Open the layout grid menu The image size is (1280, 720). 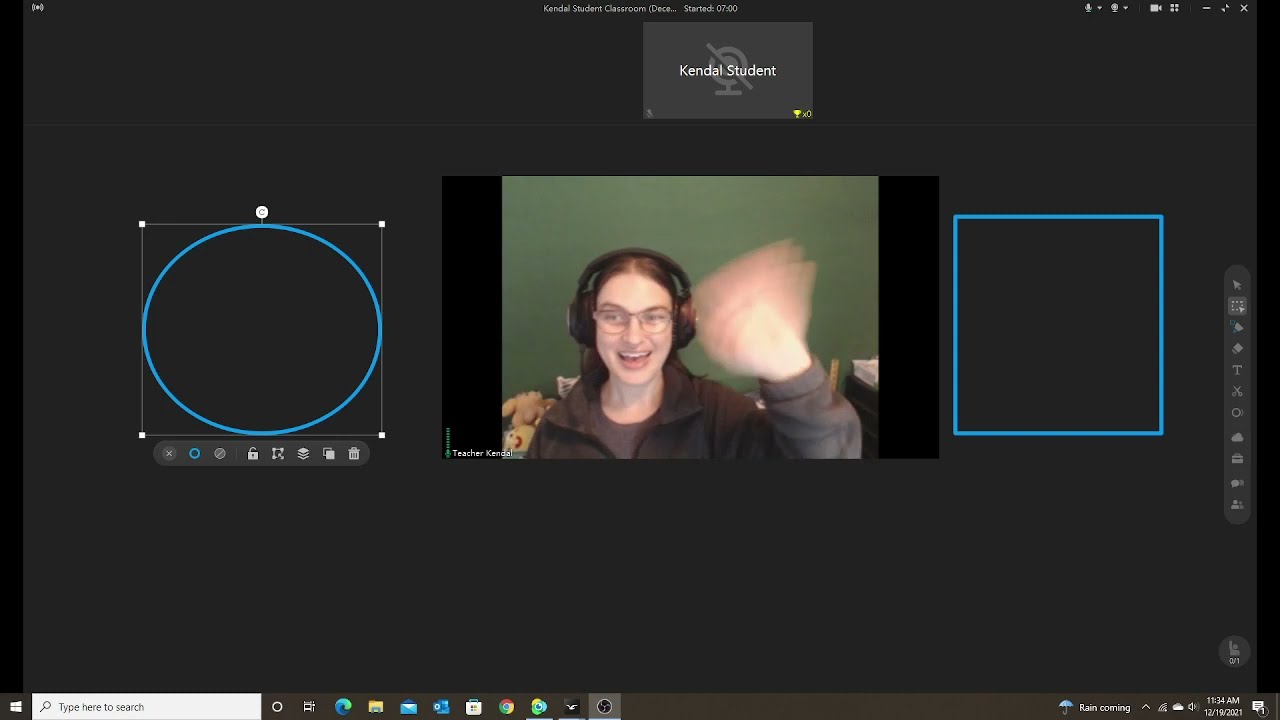pyautogui.click(x=1175, y=8)
